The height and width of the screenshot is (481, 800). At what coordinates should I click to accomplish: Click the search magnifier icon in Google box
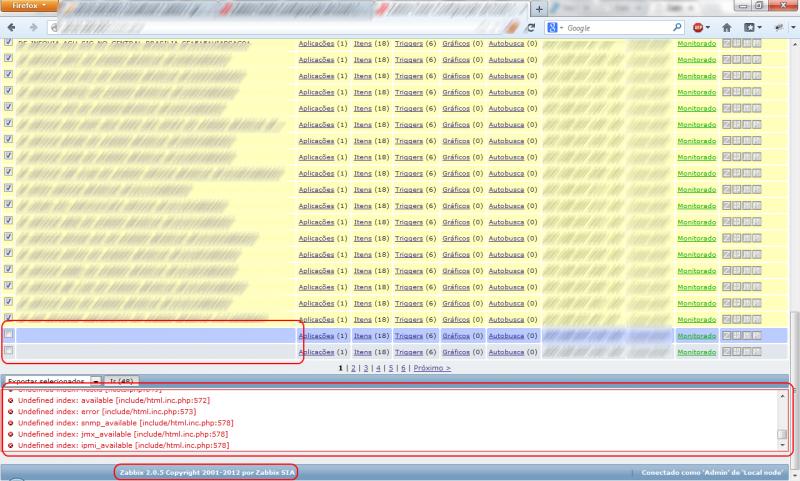[677, 28]
